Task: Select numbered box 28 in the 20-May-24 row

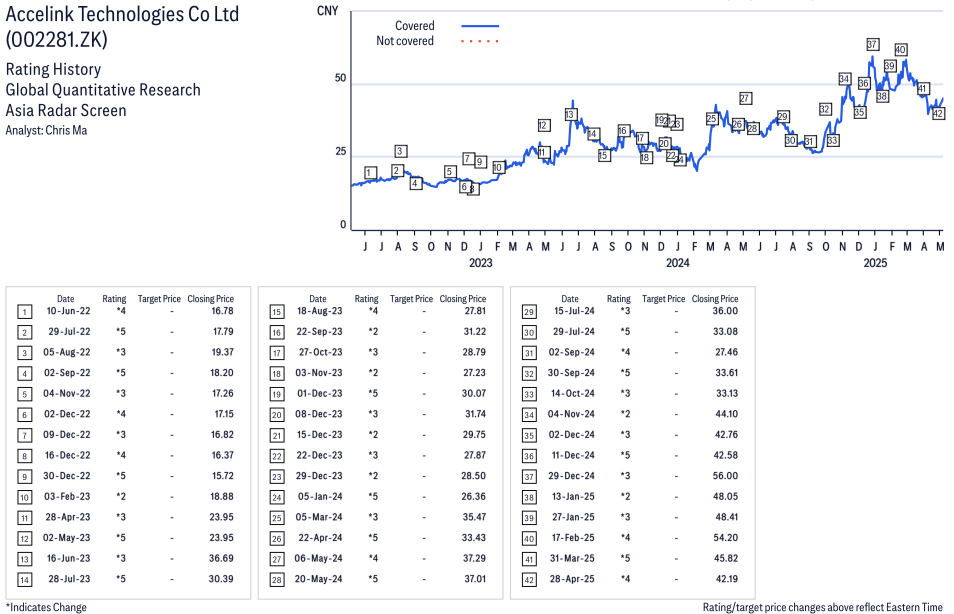Action: [x=277, y=580]
